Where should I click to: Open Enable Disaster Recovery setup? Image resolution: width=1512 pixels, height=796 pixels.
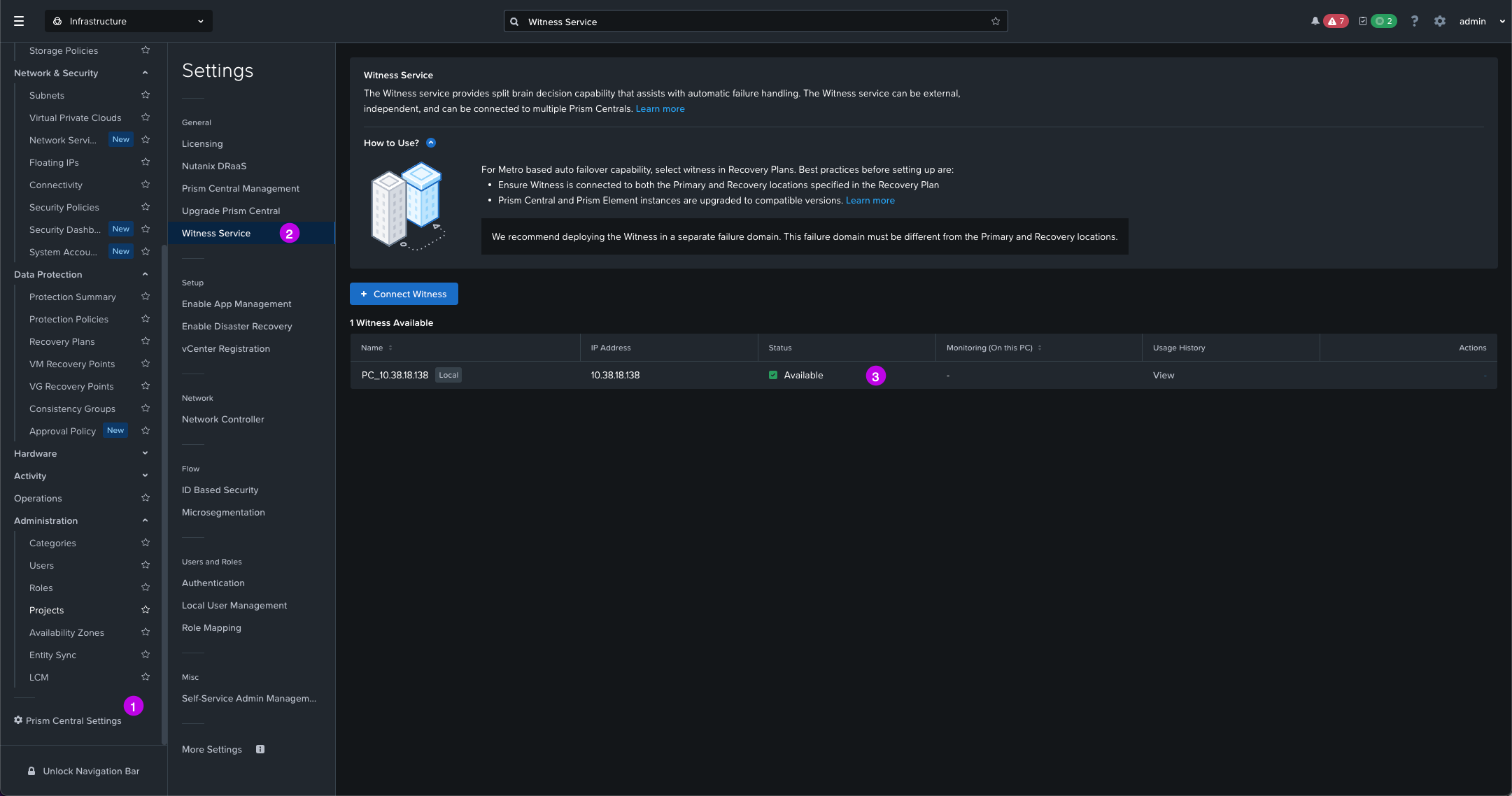click(237, 326)
